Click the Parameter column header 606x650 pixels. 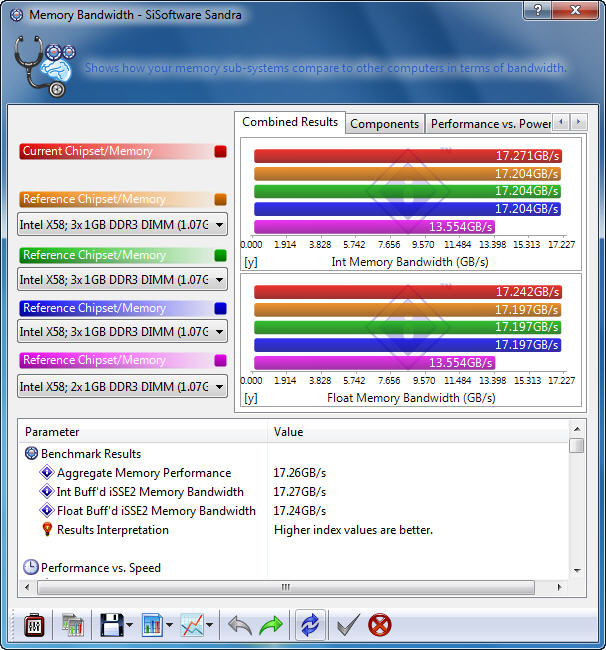click(143, 432)
